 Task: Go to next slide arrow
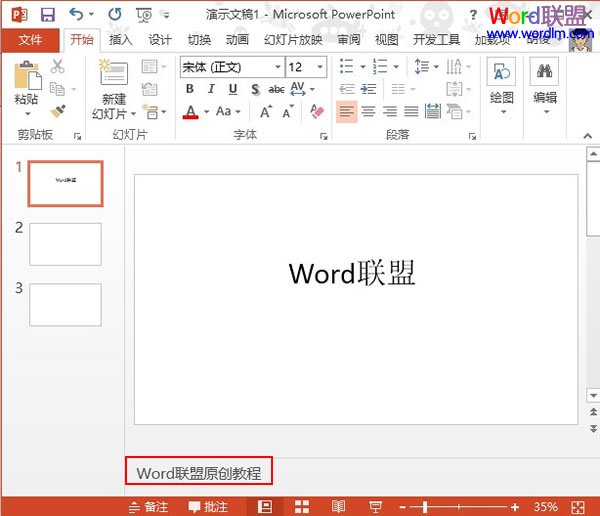click(x=593, y=428)
